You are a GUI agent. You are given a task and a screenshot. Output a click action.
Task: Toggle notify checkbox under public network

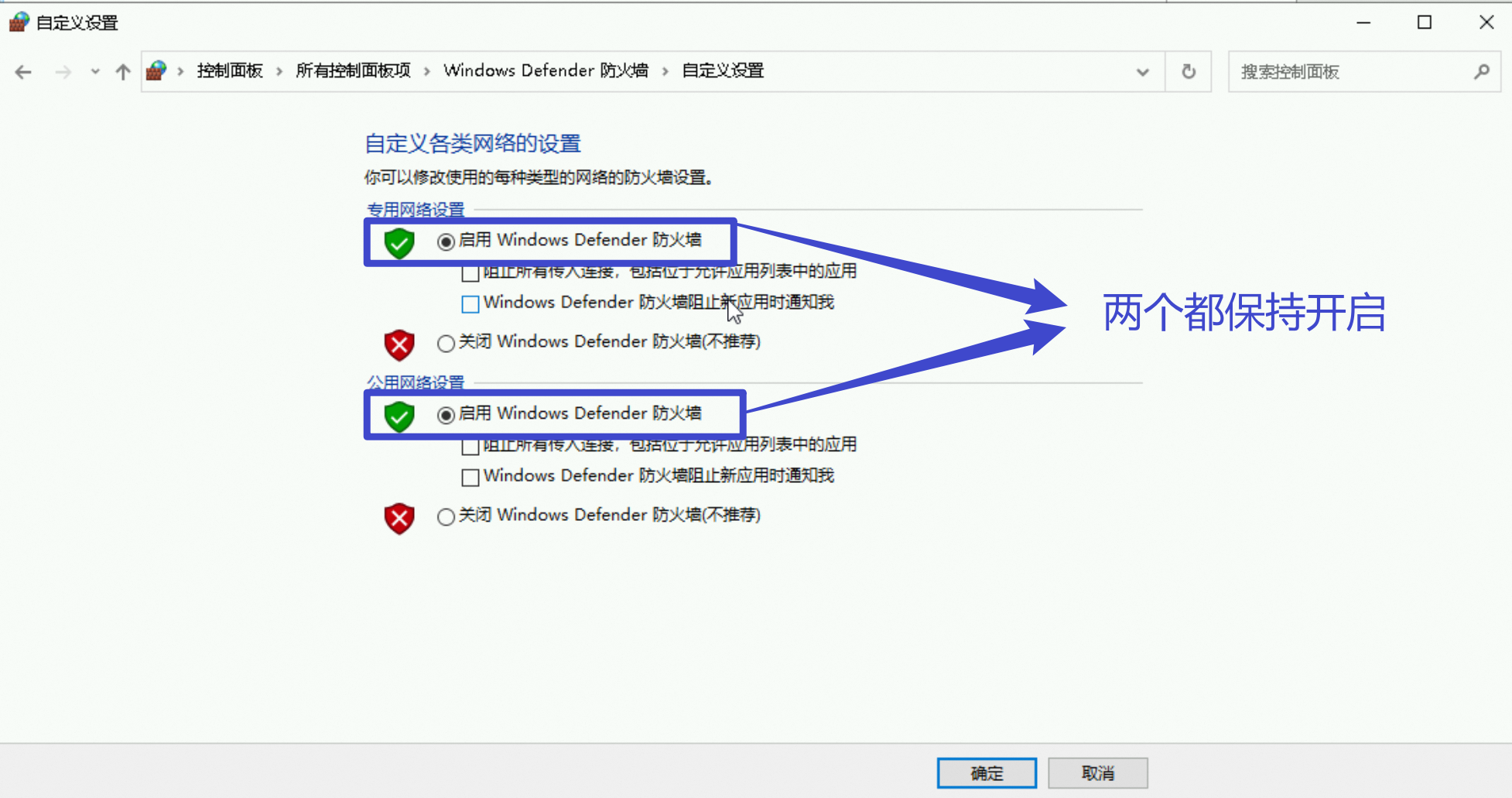click(x=470, y=478)
